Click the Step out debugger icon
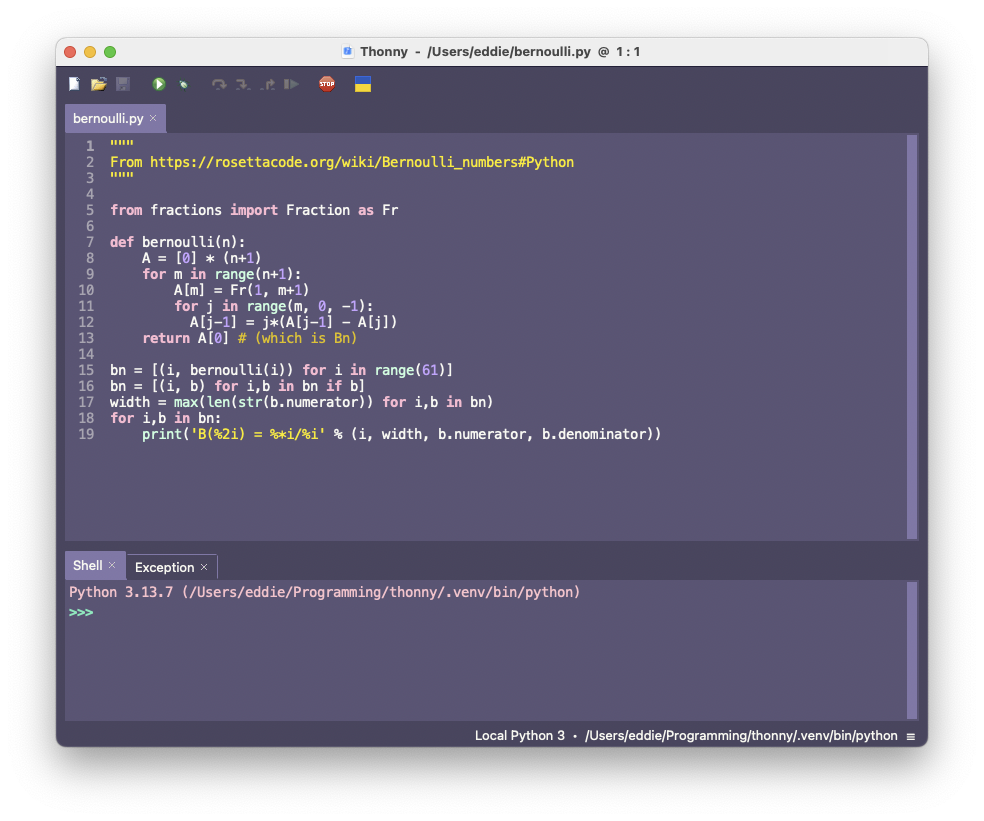 tap(267, 84)
